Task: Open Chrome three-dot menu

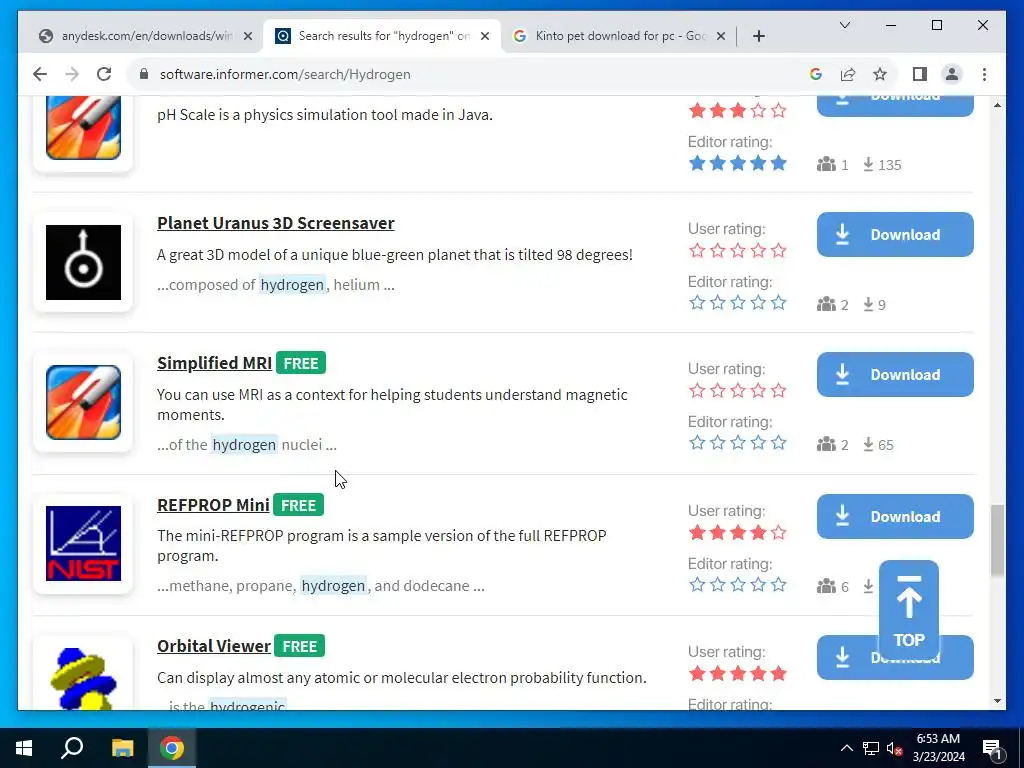Action: 984,74
